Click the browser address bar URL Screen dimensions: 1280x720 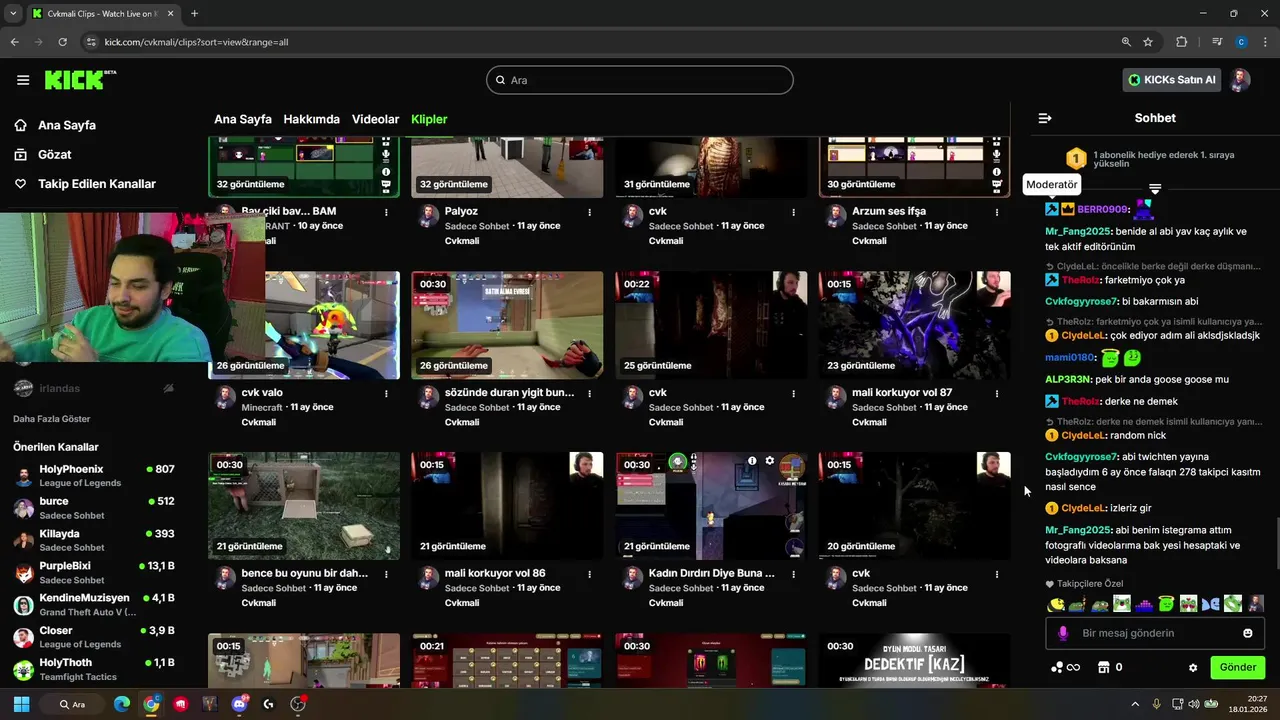tap(196, 42)
